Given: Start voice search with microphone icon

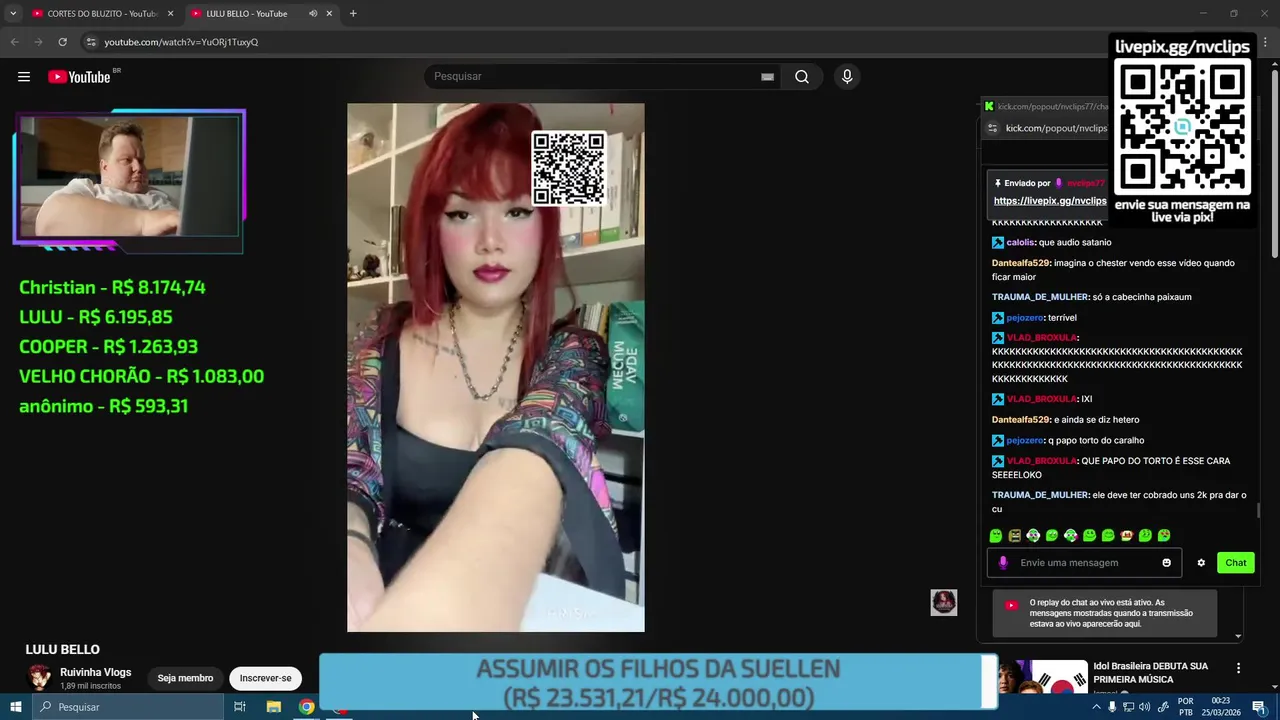Looking at the screenshot, I should [847, 77].
